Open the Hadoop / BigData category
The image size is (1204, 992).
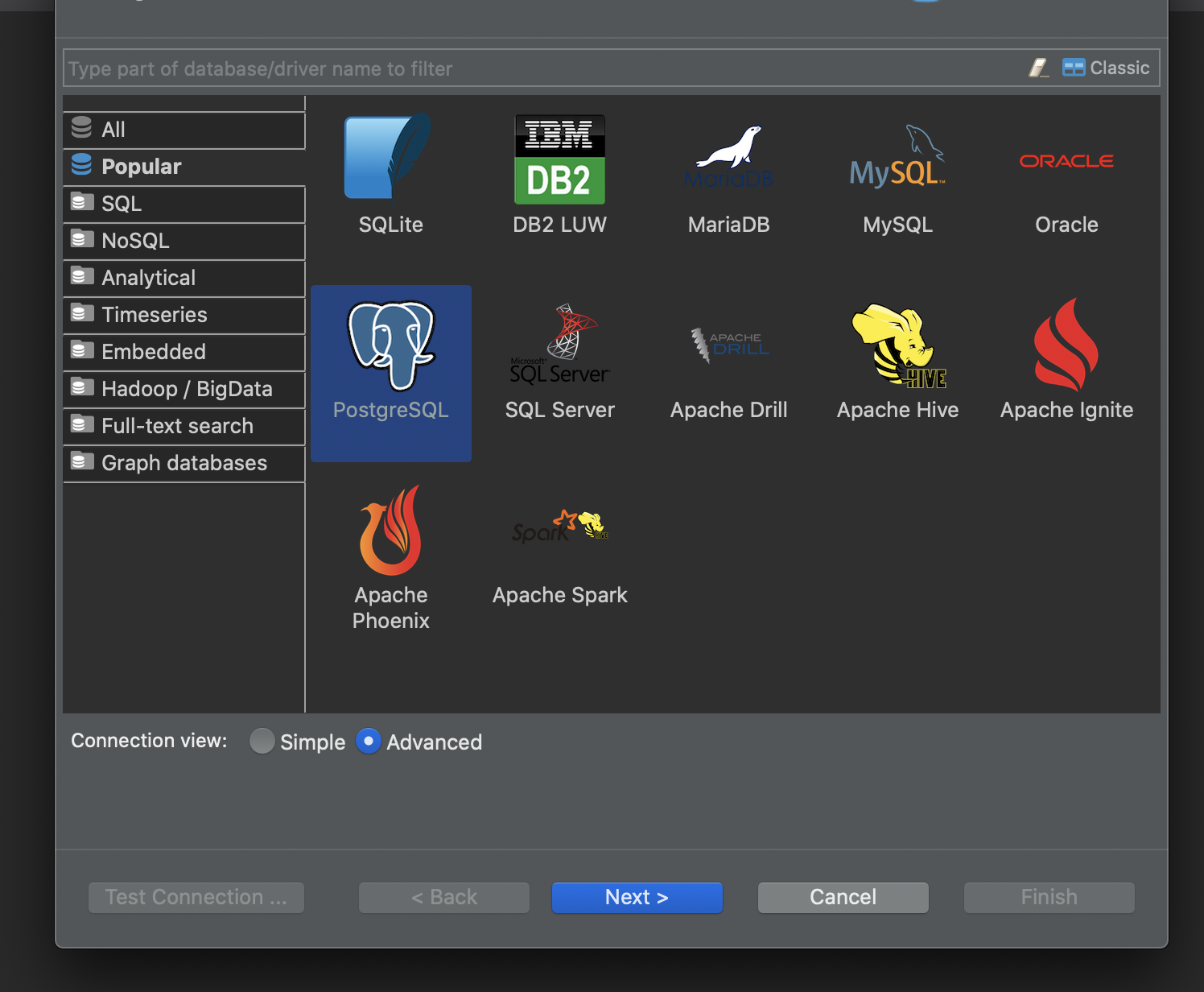coord(184,389)
